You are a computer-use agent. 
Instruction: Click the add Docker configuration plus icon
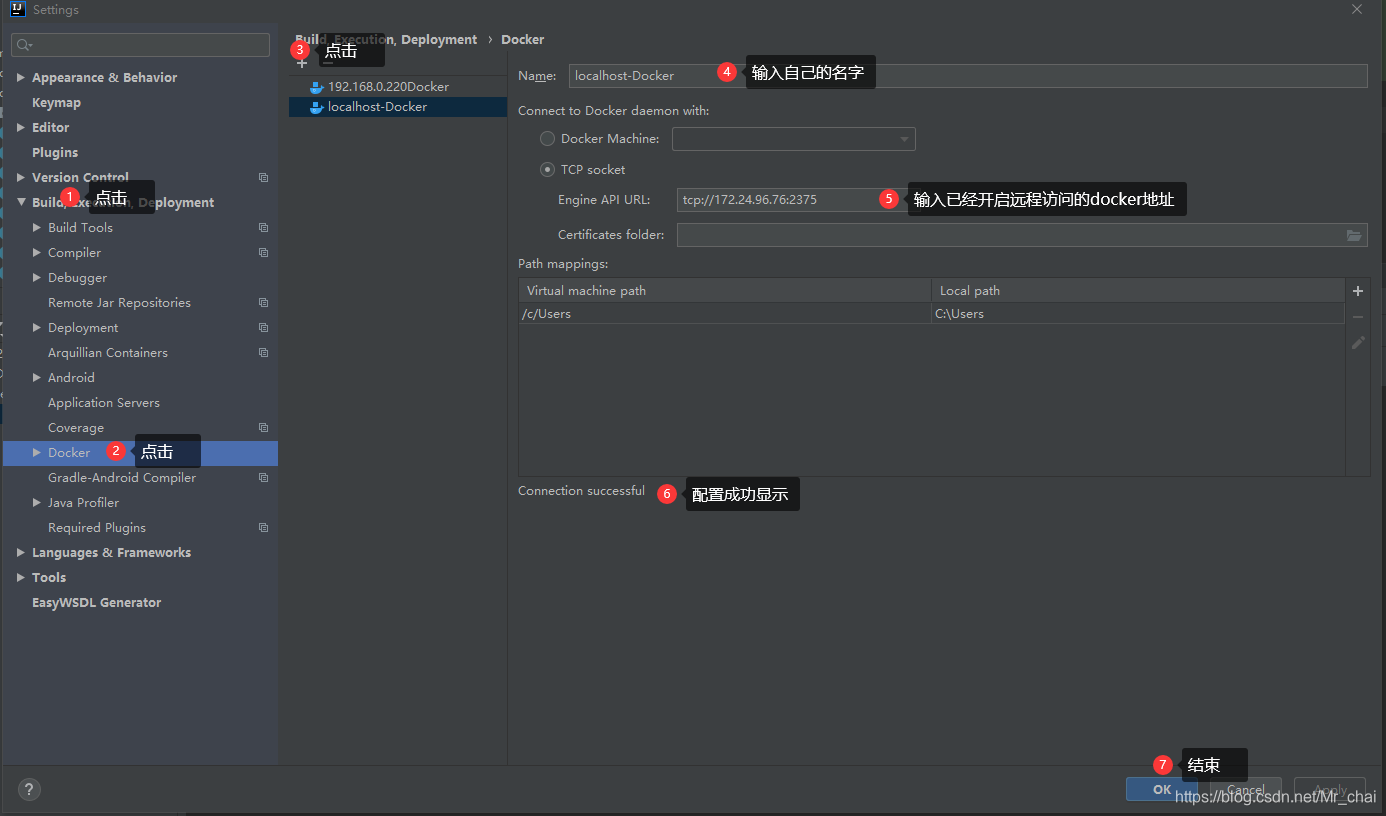pos(302,63)
